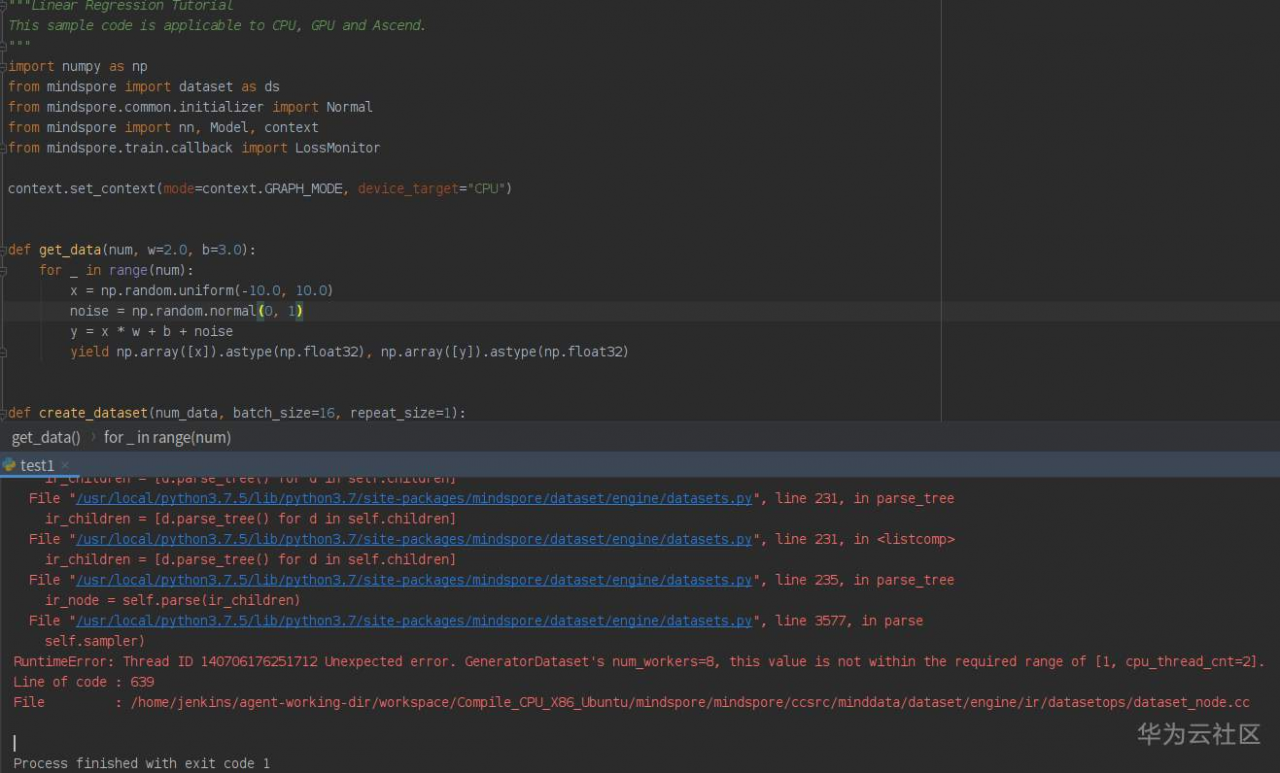Switch to the test1 run tab
This screenshot has width=1280, height=773.
coord(37,466)
